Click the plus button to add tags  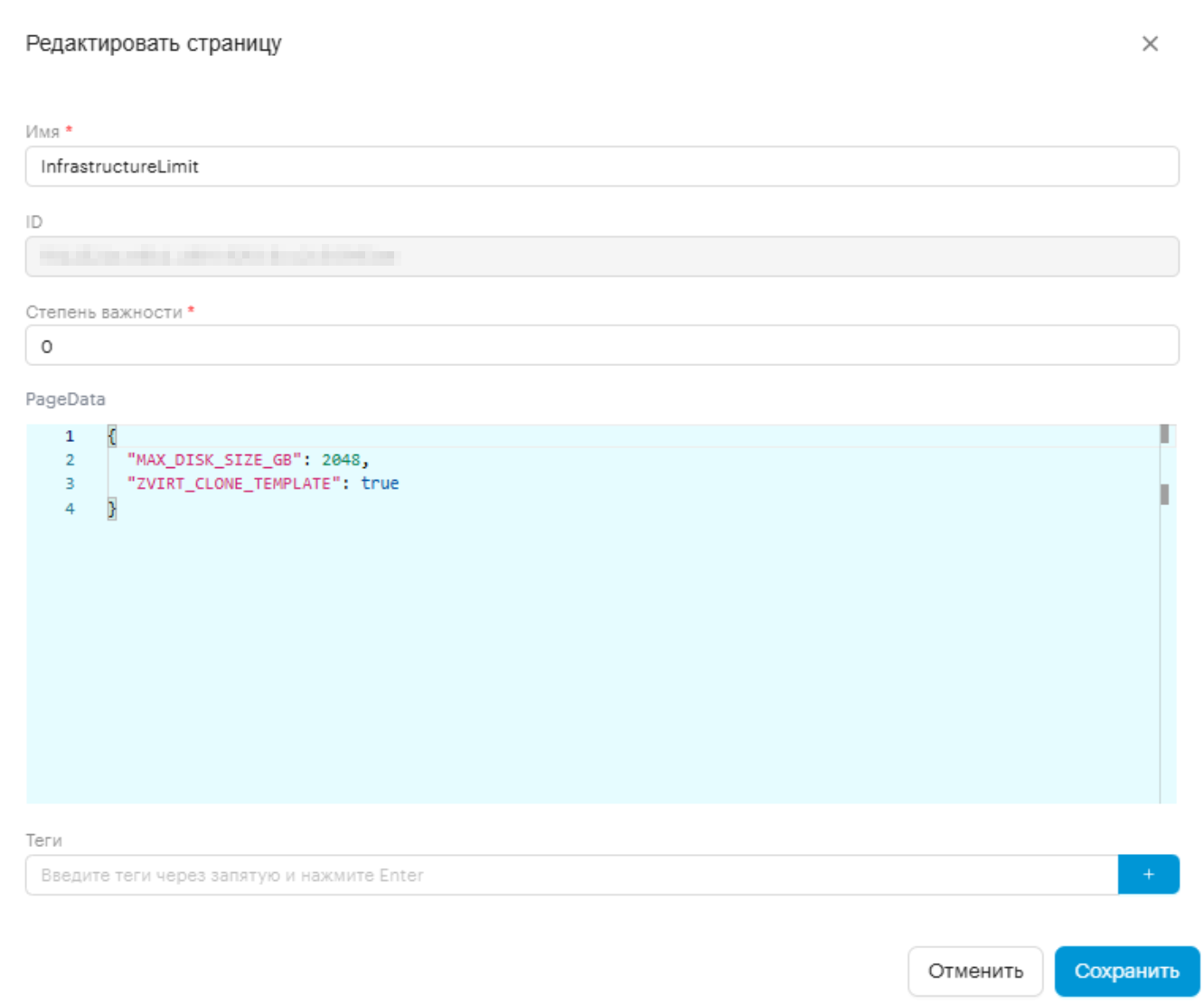point(1148,874)
